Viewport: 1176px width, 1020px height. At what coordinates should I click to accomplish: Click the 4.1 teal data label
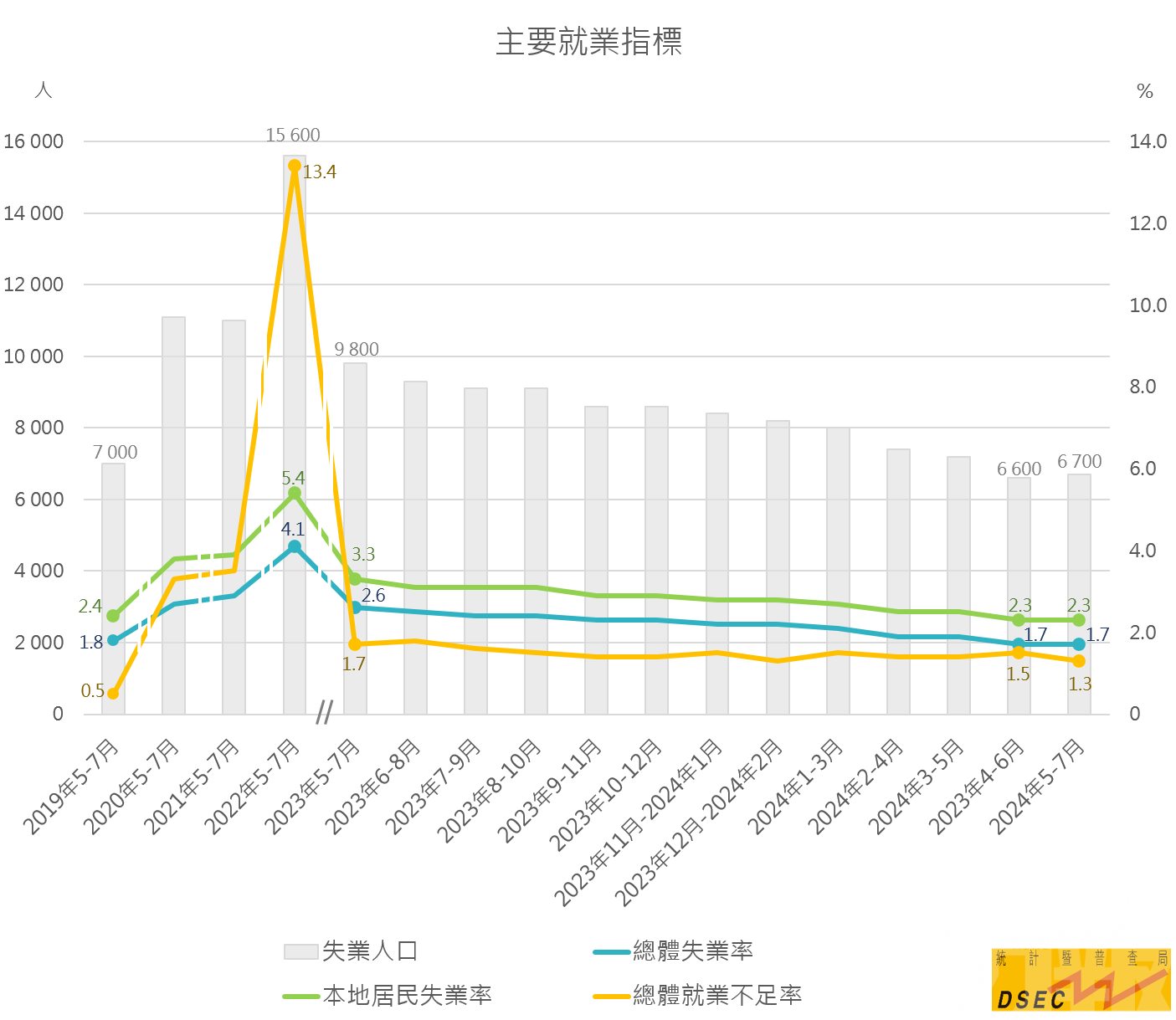tap(292, 530)
